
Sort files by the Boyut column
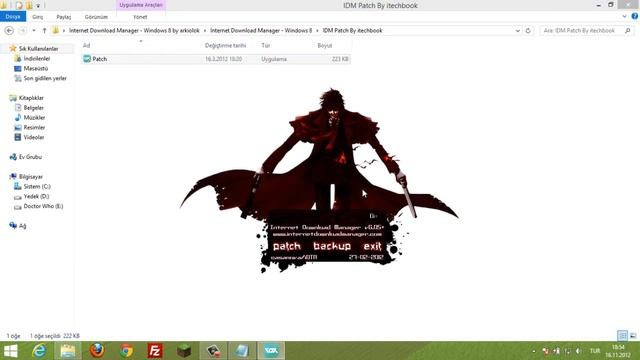point(325,45)
